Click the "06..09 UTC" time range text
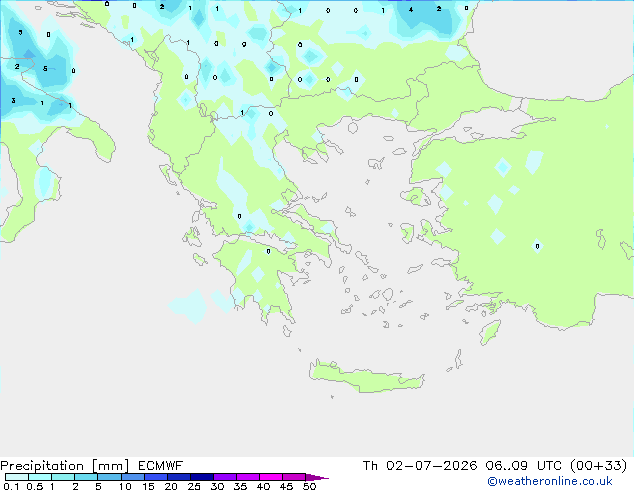 (524, 466)
